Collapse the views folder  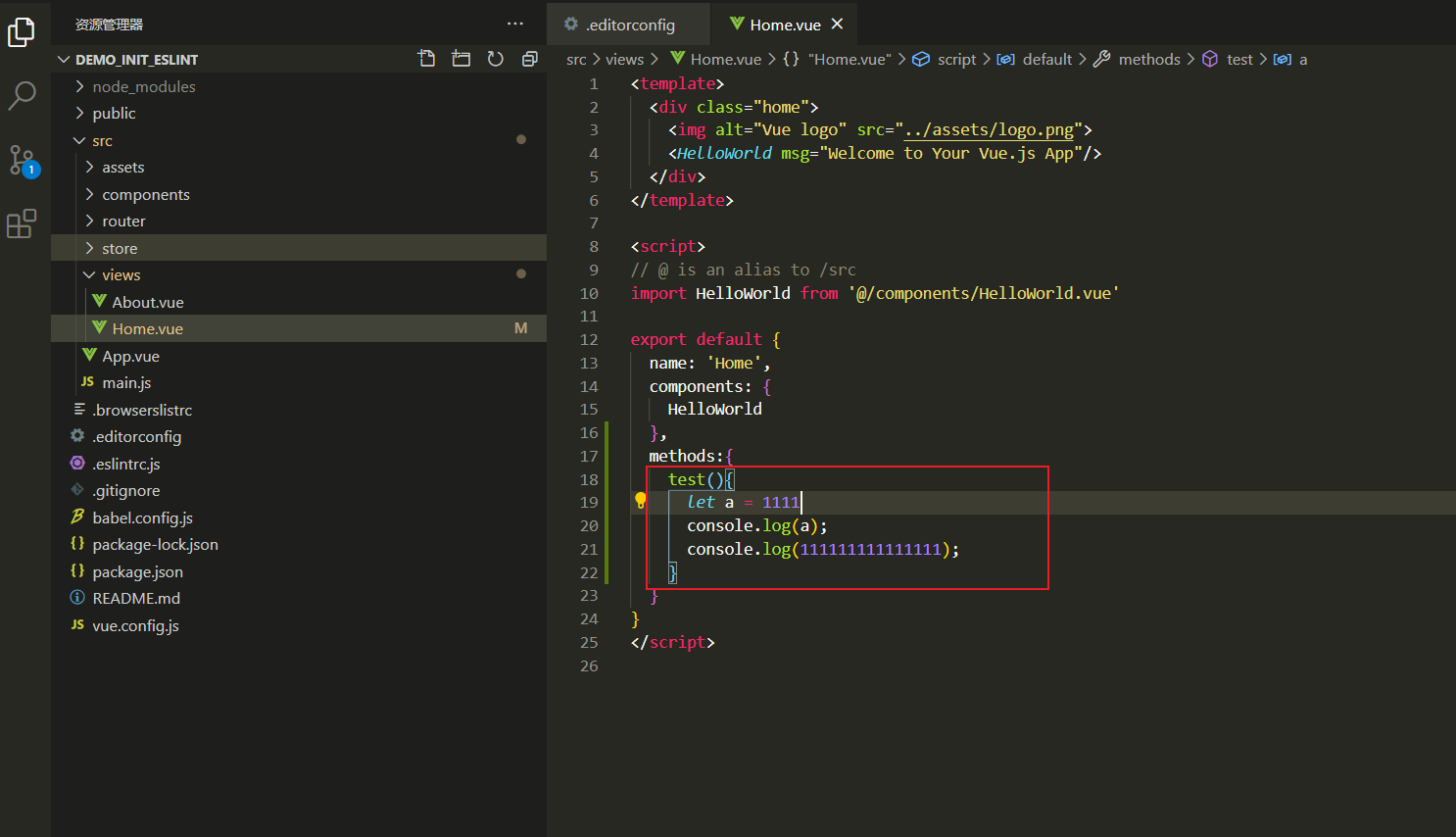(x=89, y=274)
